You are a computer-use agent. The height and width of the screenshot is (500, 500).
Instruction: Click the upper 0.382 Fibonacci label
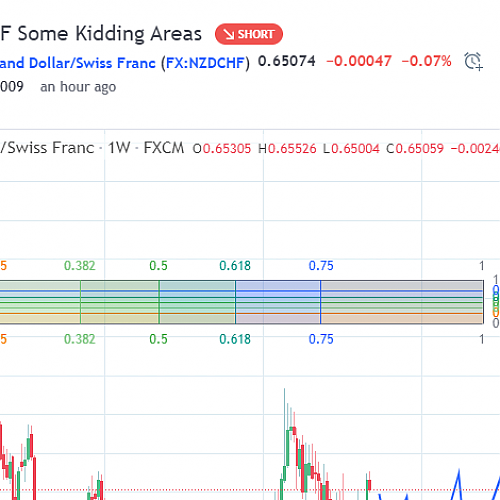(x=80, y=266)
